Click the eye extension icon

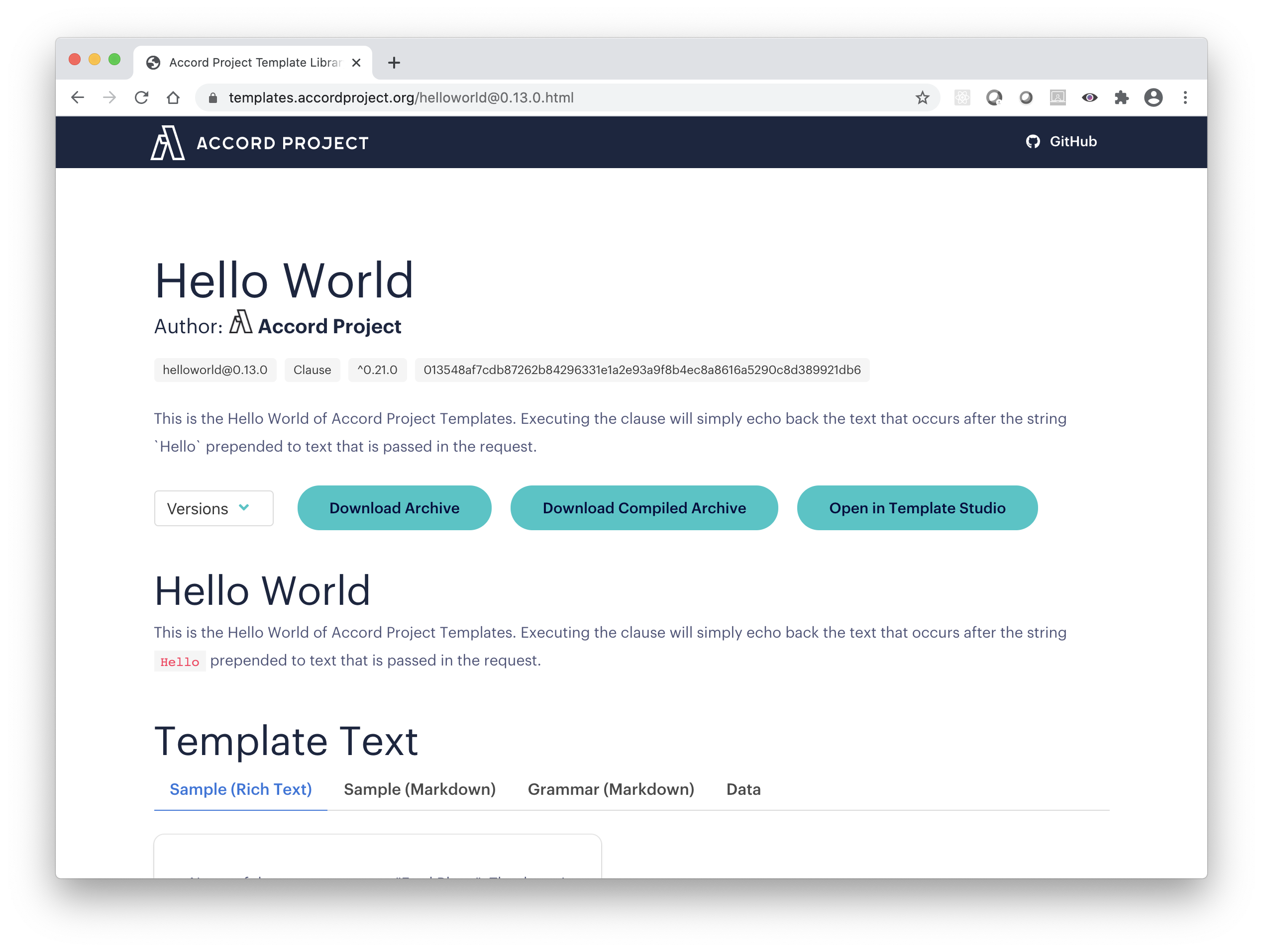click(x=1089, y=98)
